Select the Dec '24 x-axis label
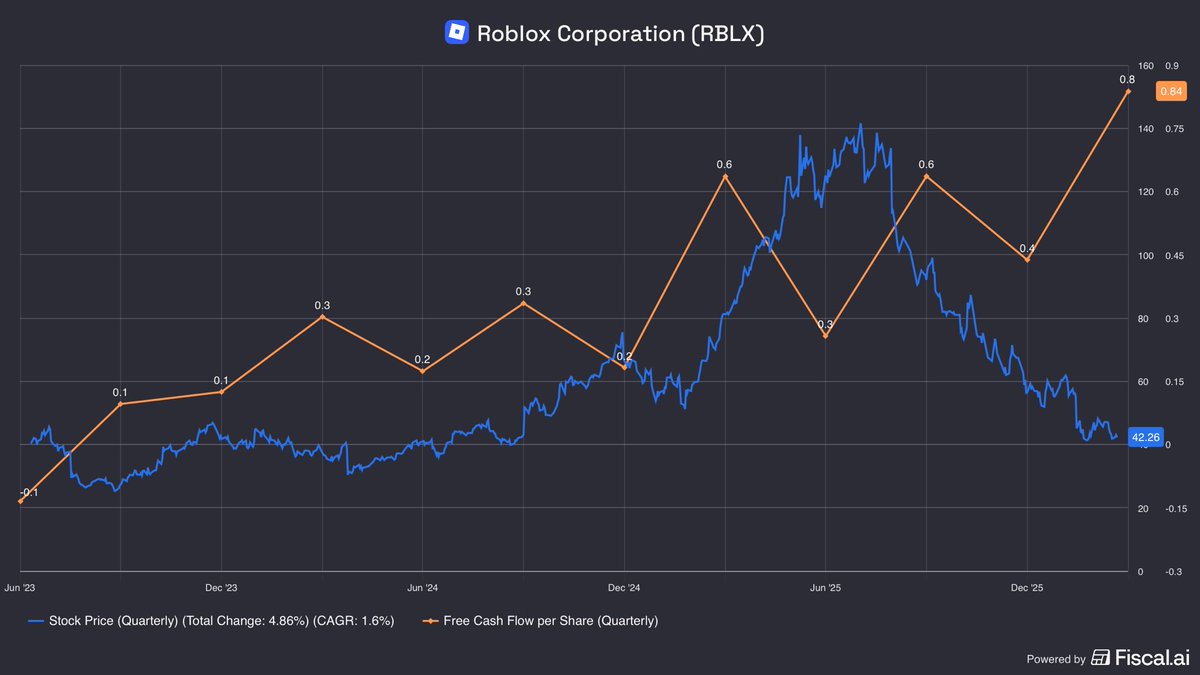The height and width of the screenshot is (675, 1200). click(624, 588)
